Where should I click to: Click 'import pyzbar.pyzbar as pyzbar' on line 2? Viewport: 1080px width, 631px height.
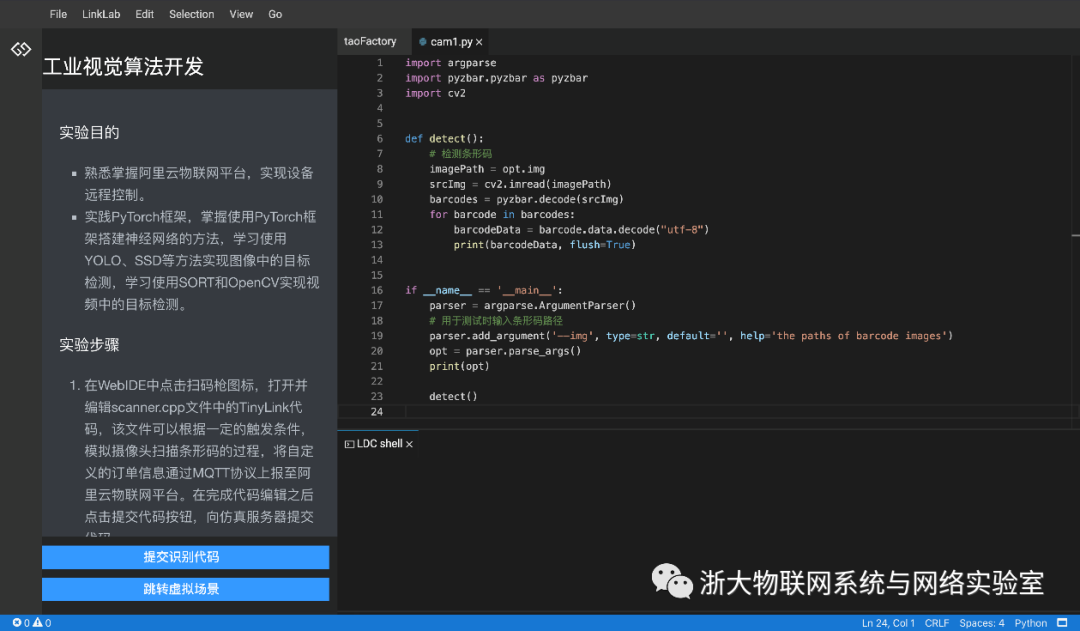tap(497, 78)
